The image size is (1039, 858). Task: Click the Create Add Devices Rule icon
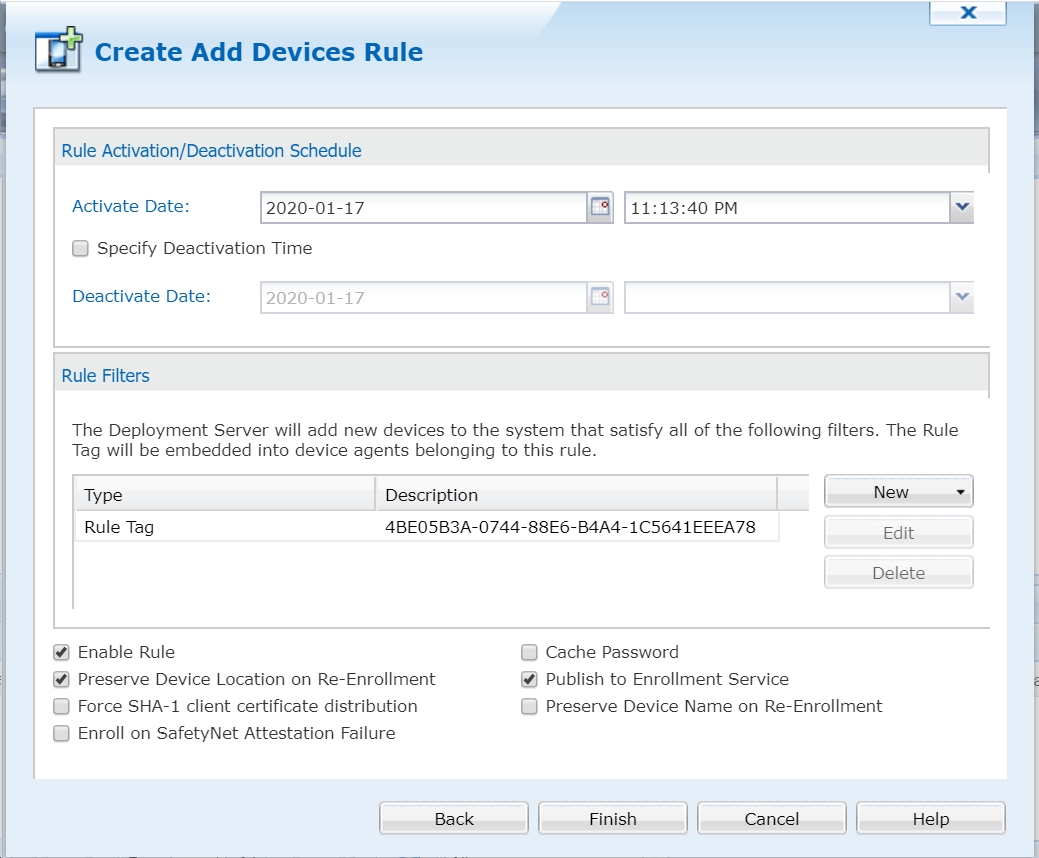coord(57,51)
